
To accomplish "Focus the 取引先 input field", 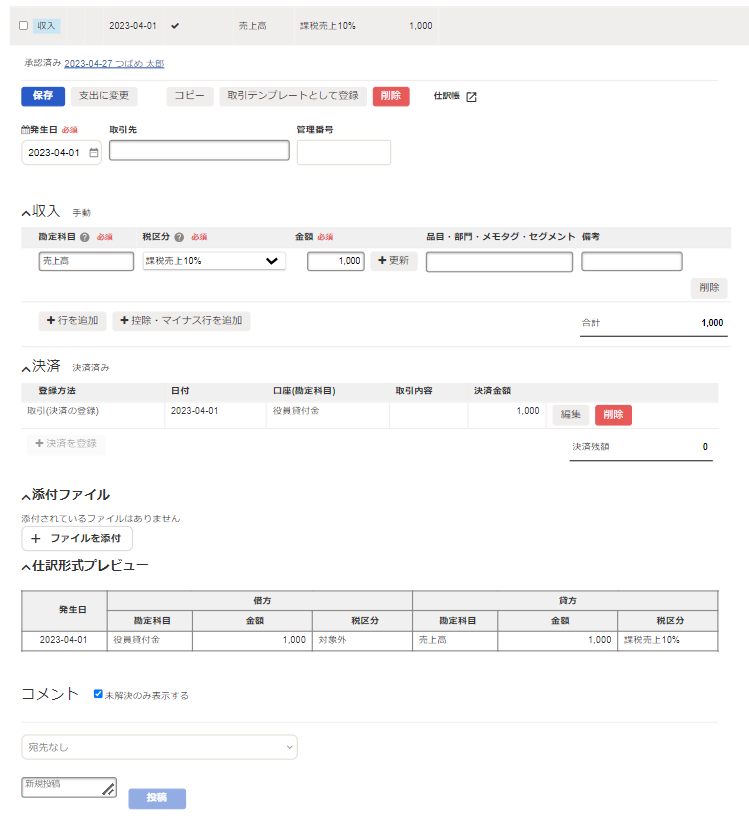I will point(199,151).
